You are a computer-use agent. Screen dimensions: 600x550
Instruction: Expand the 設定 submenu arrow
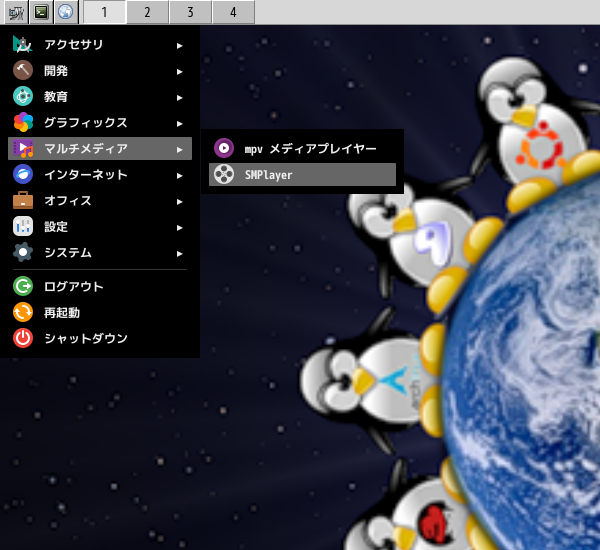tap(179, 228)
